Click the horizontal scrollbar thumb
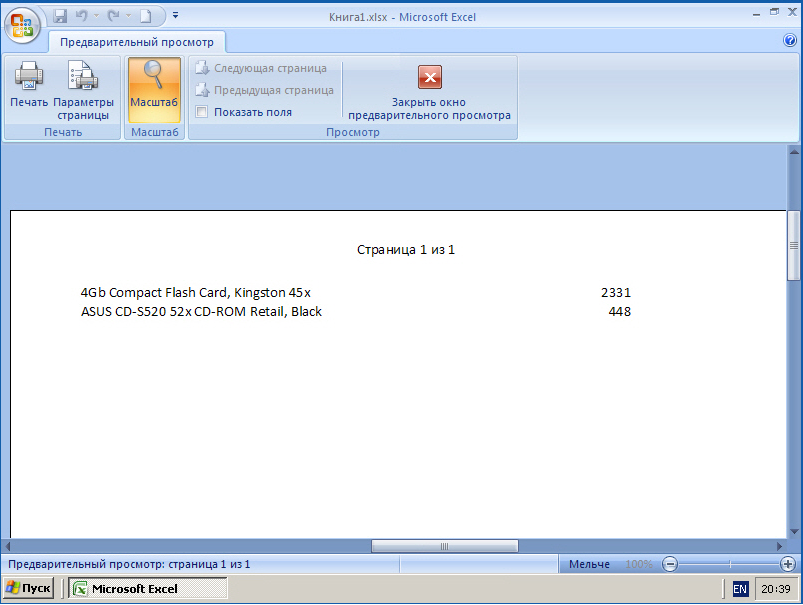The image size is (803, 605). 445,546
